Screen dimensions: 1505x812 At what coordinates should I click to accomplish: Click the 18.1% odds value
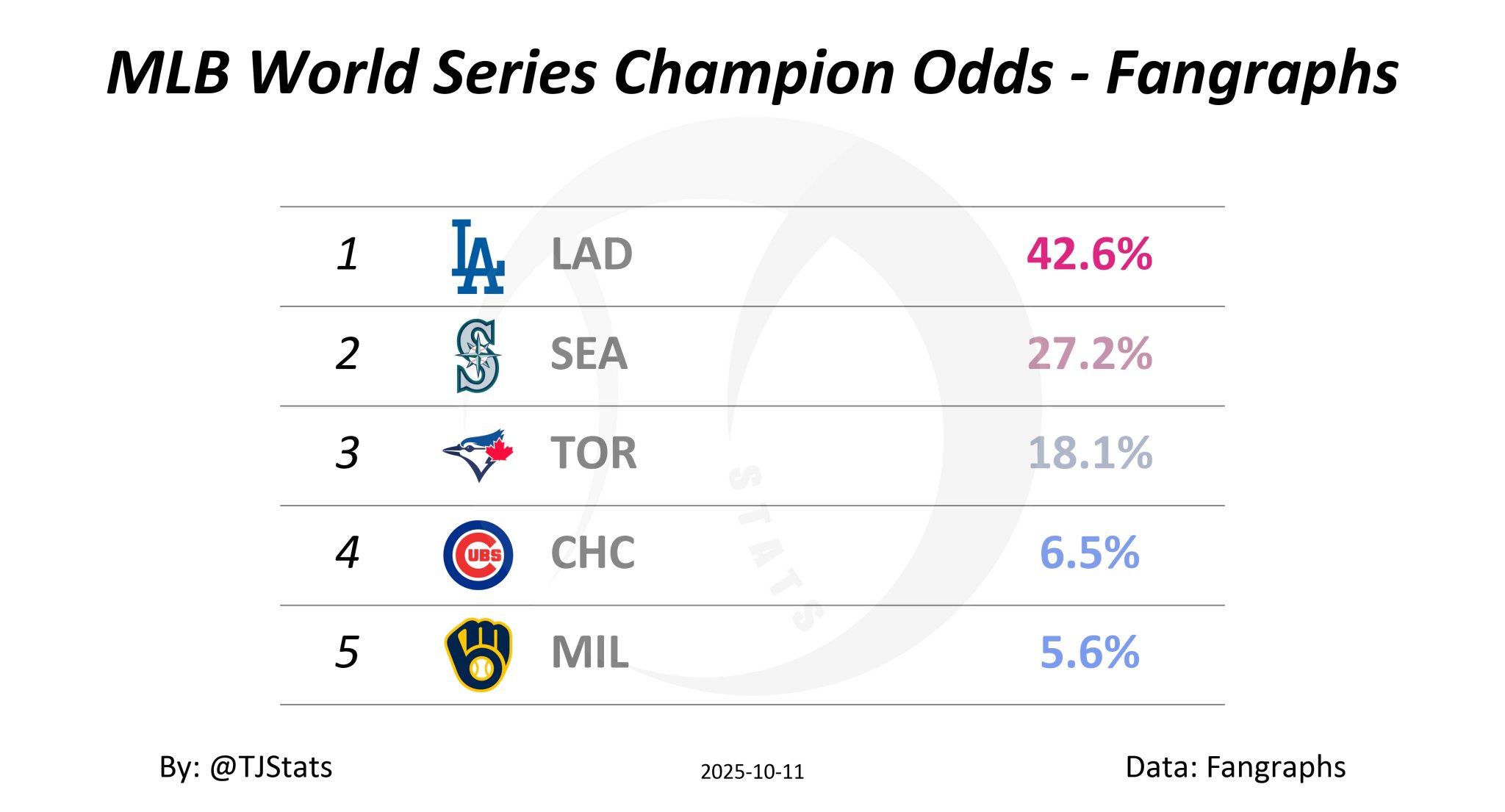click(1089, 453)
